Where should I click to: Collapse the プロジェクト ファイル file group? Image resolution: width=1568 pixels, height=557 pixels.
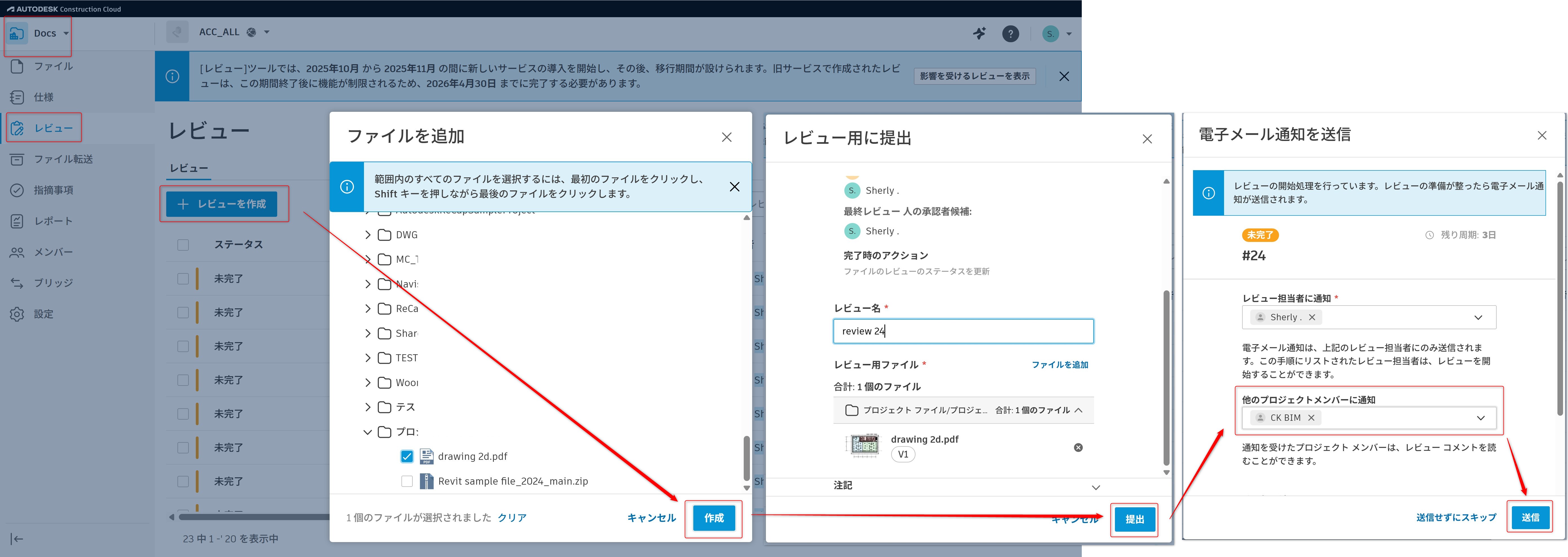1079,411
